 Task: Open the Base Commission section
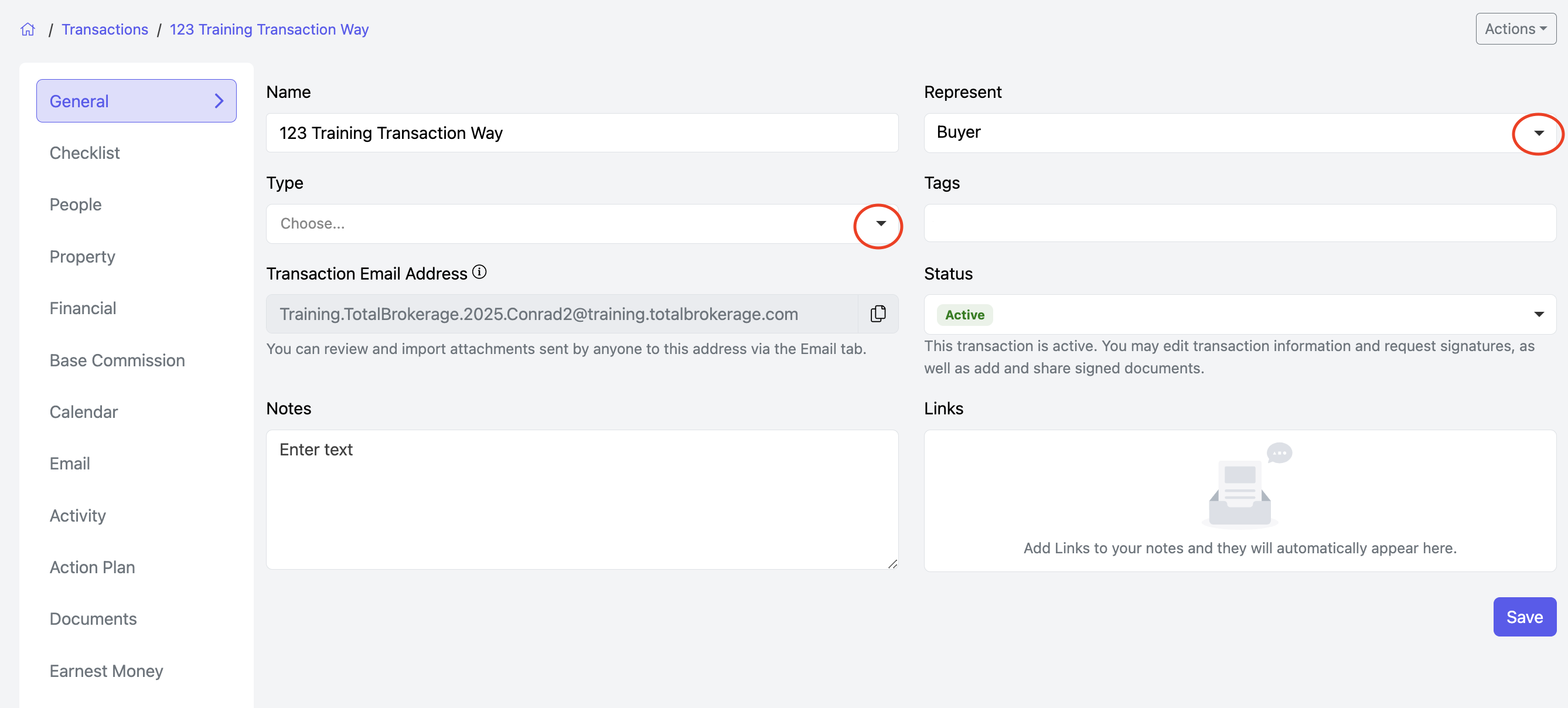pyautogui.click(x=117, y=360)
